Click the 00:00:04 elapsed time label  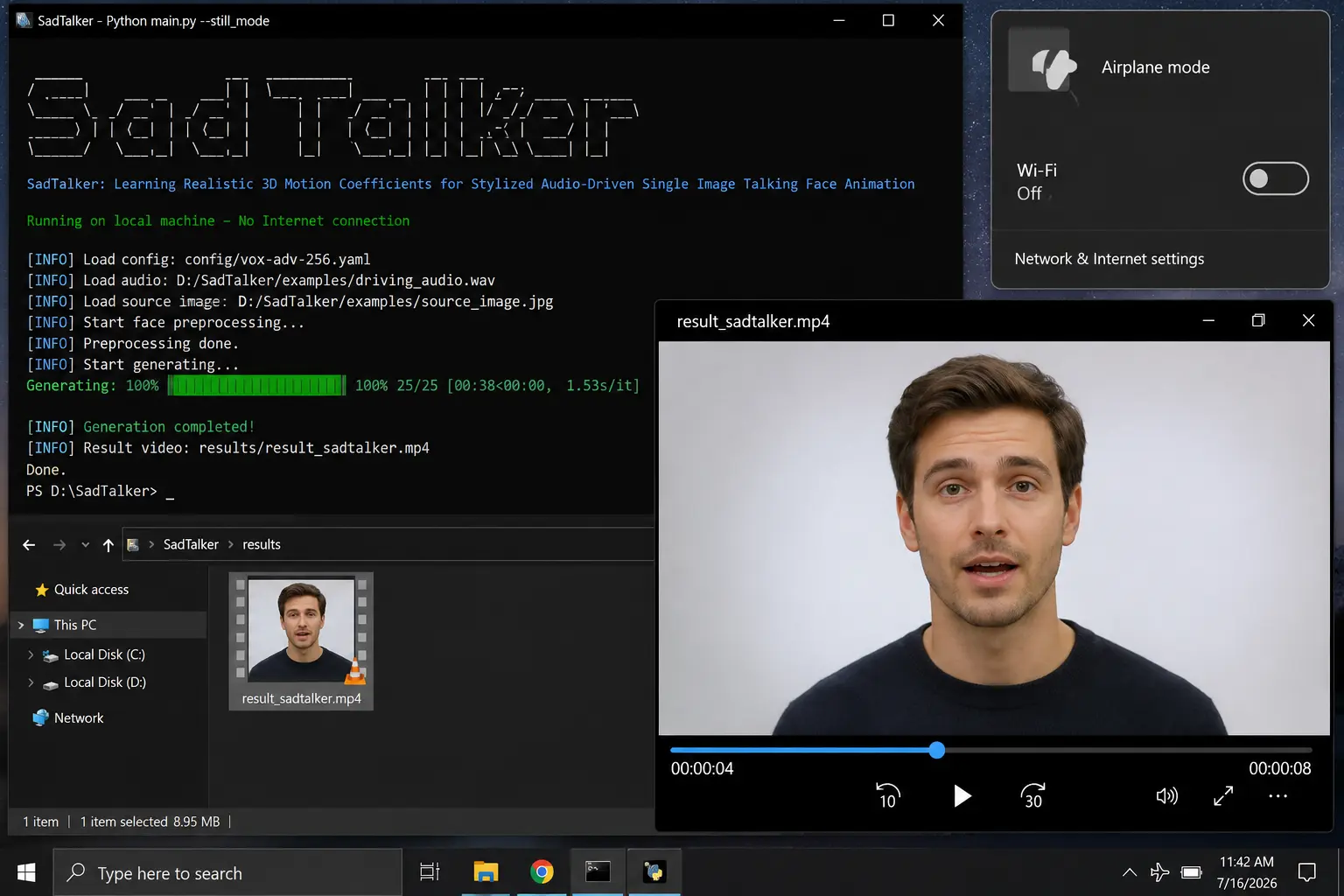point(702,769)
